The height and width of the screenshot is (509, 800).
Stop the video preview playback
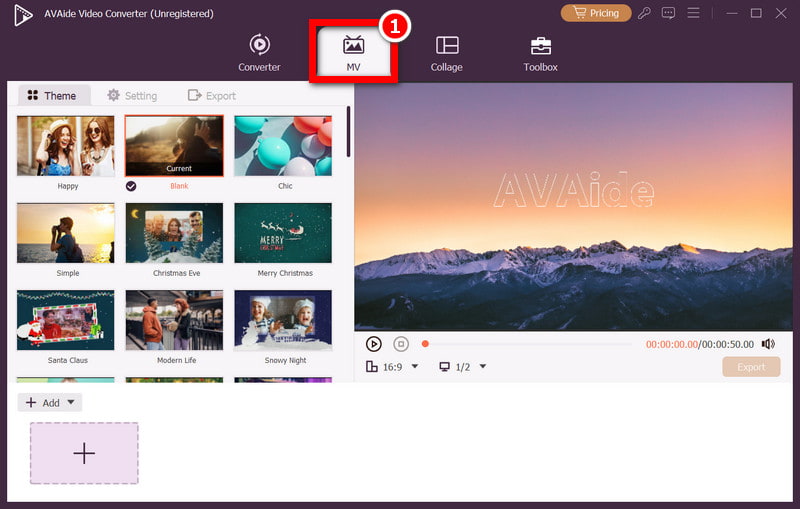(400, 344)
